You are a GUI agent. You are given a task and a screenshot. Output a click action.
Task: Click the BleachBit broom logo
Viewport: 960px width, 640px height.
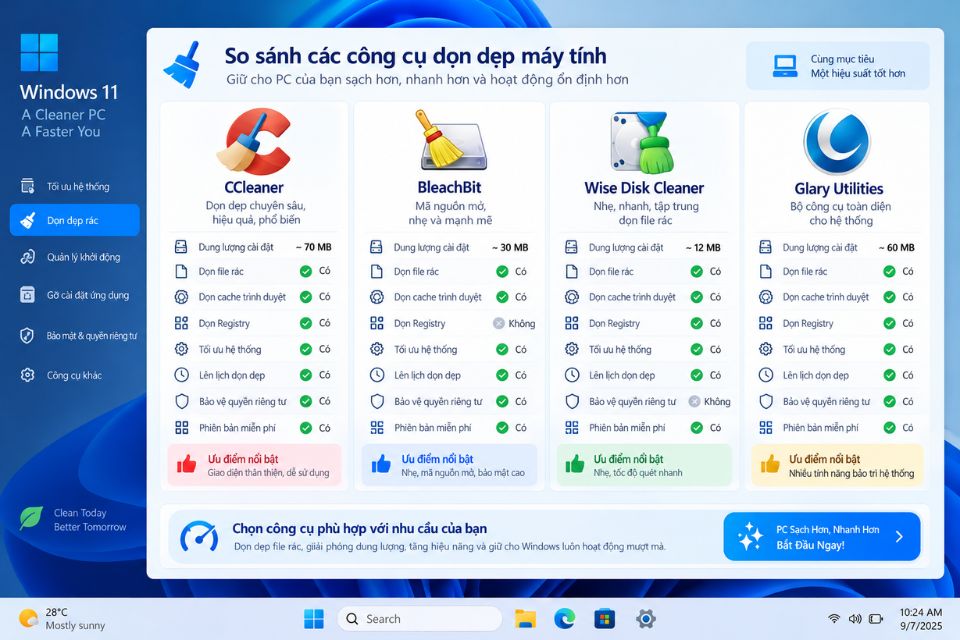coord(450,141)
